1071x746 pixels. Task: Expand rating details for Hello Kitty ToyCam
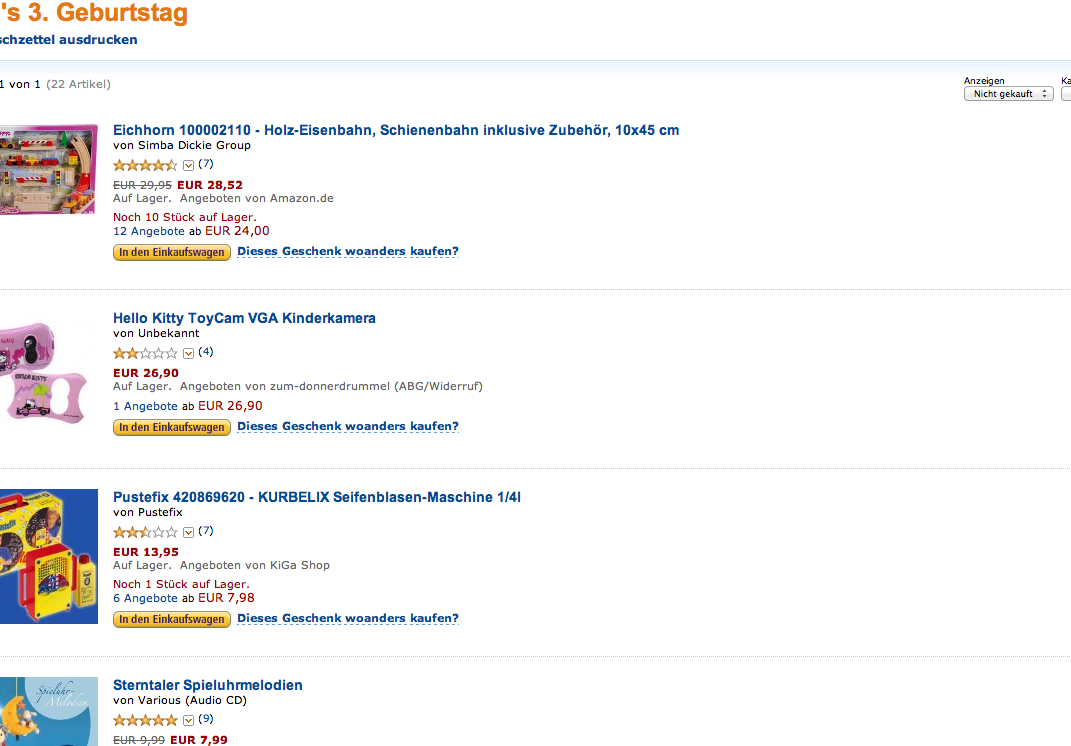pos(189,353)
